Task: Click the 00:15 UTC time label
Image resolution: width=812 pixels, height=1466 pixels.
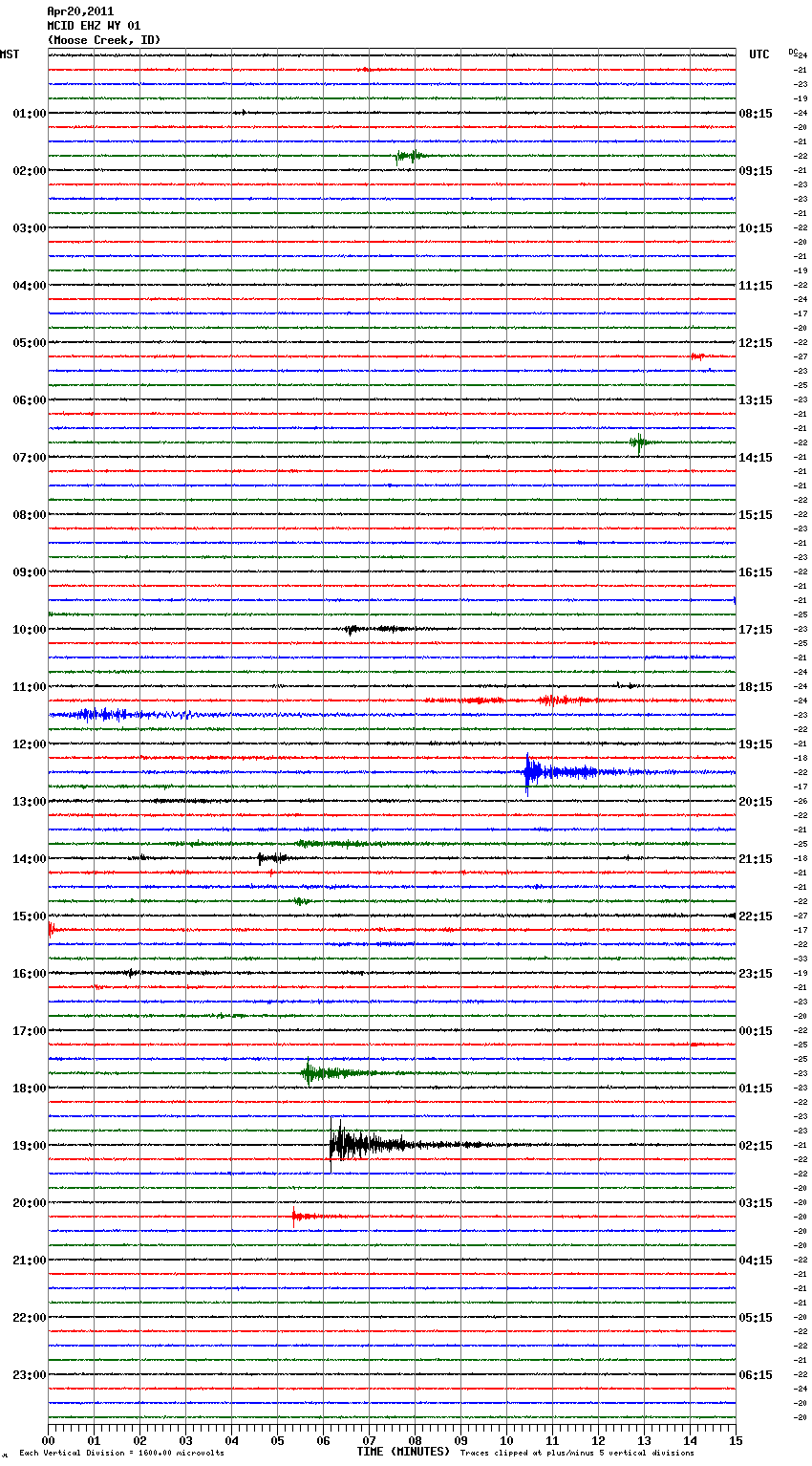Action: click(x=756, y=1031)
